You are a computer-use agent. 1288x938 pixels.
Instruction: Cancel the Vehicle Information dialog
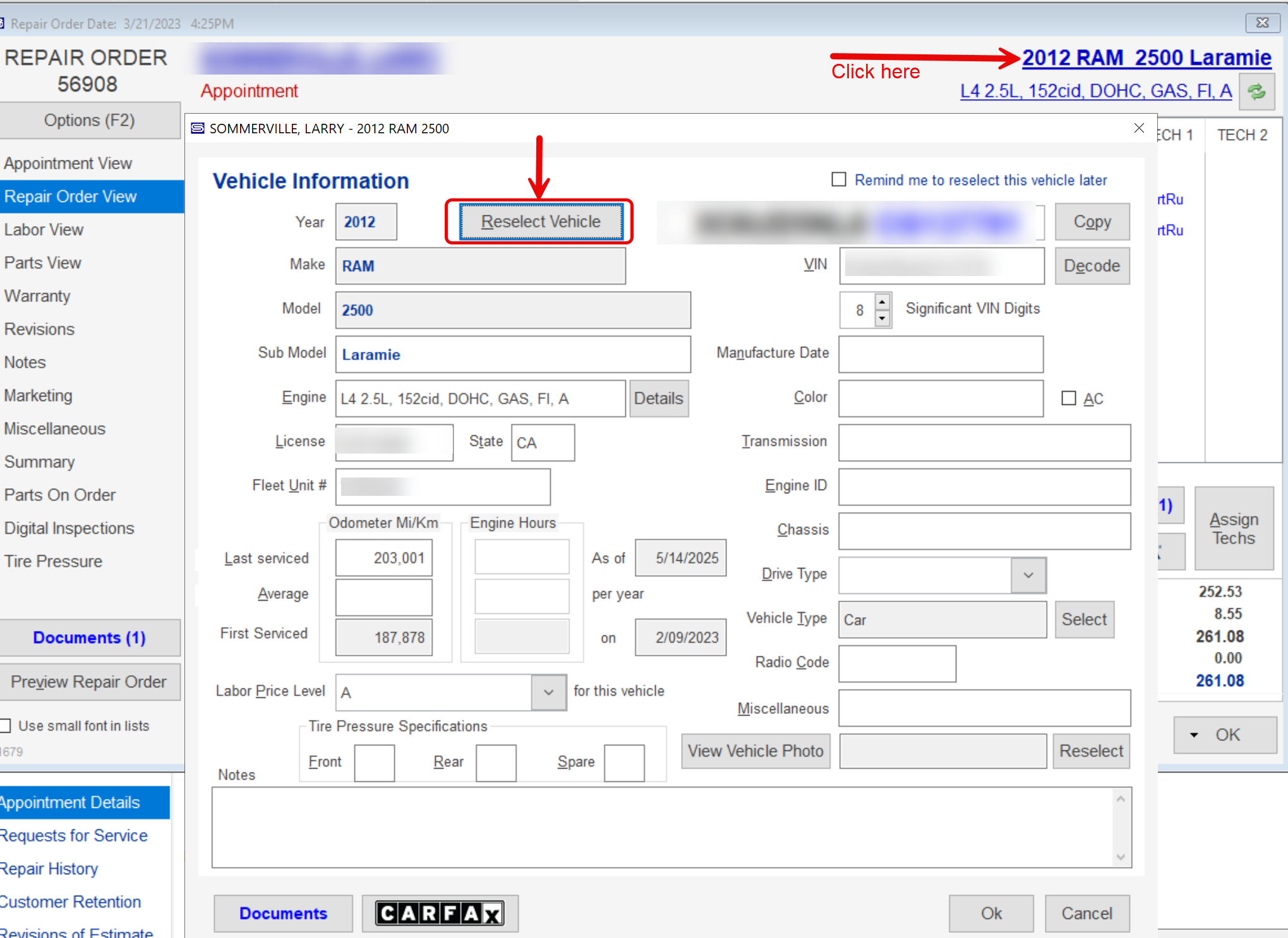1087,913
